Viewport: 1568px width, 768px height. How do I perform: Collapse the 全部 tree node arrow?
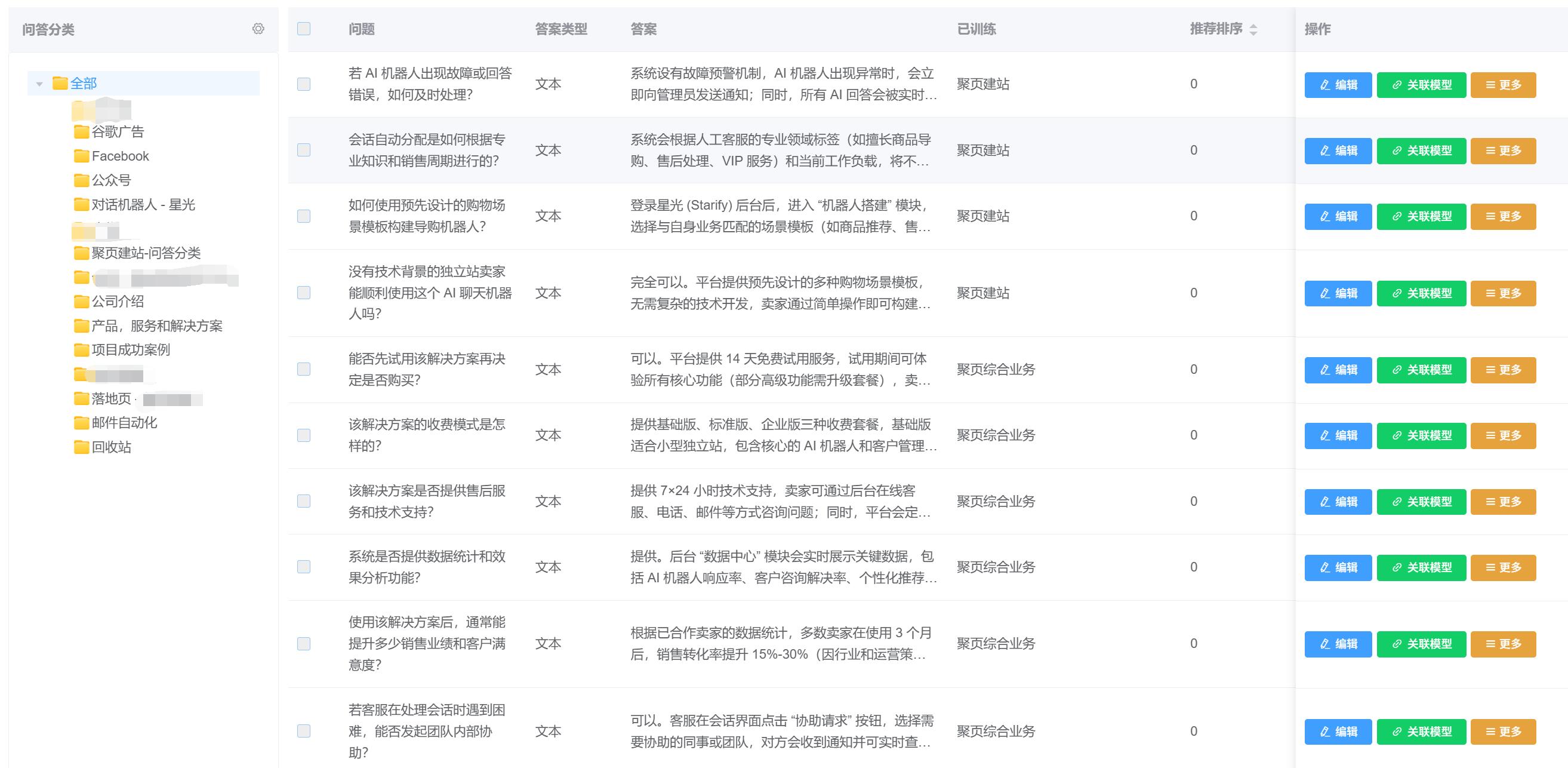[39, 84]
